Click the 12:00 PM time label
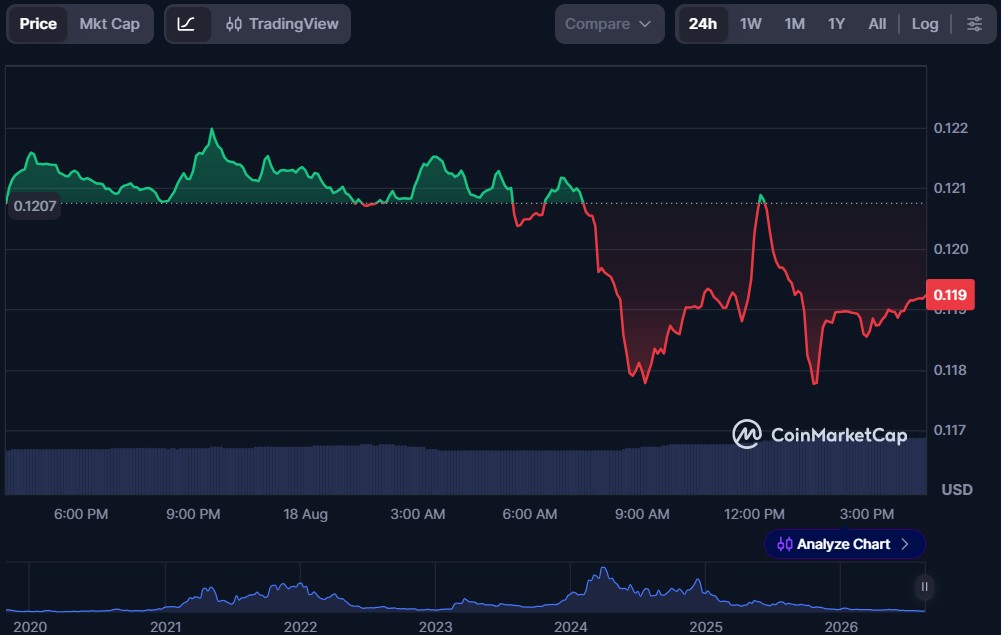This screenshot has height=635, width=1001. click(754, 514)
